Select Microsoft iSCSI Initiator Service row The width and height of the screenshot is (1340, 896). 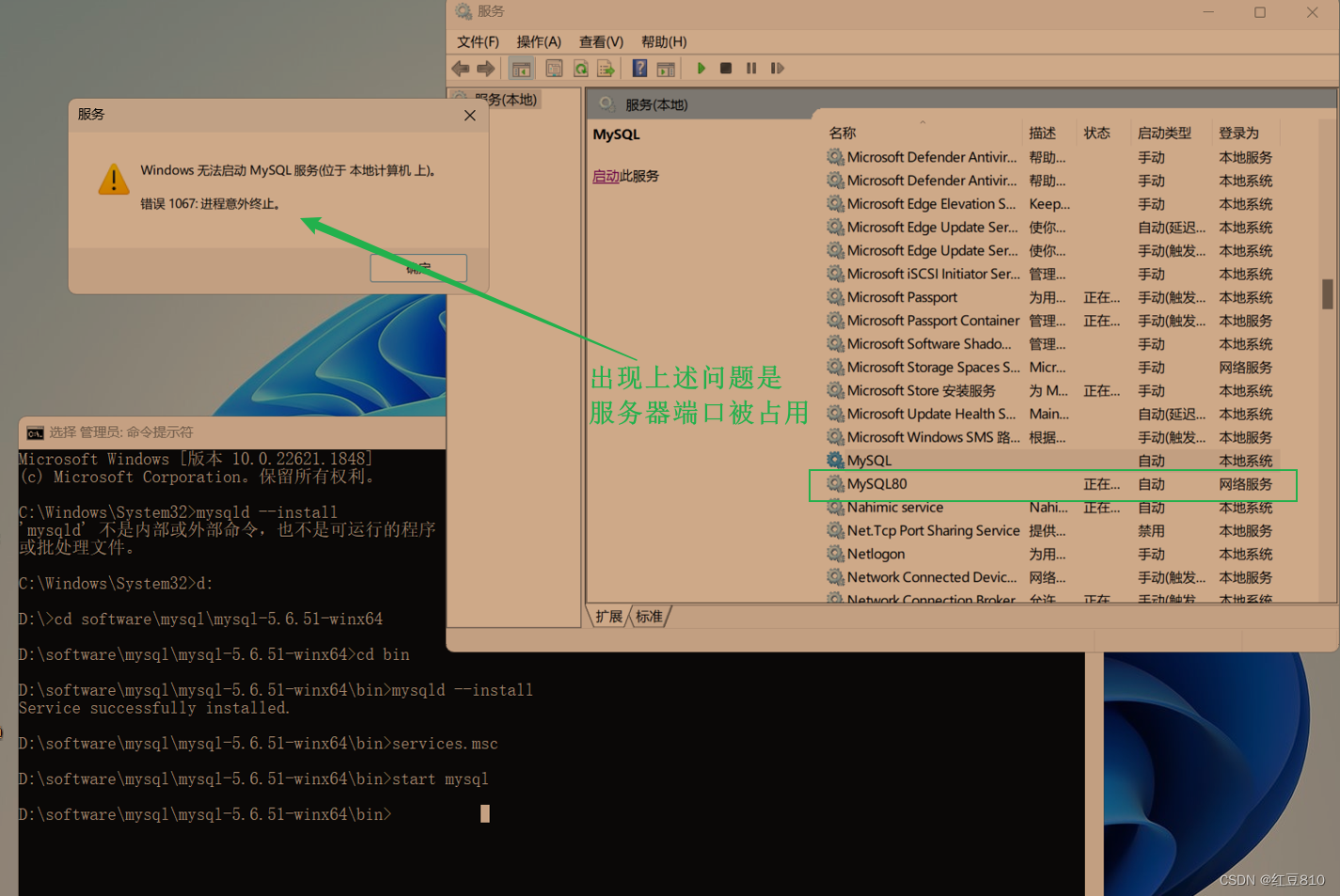click(x=1051, y=274)
